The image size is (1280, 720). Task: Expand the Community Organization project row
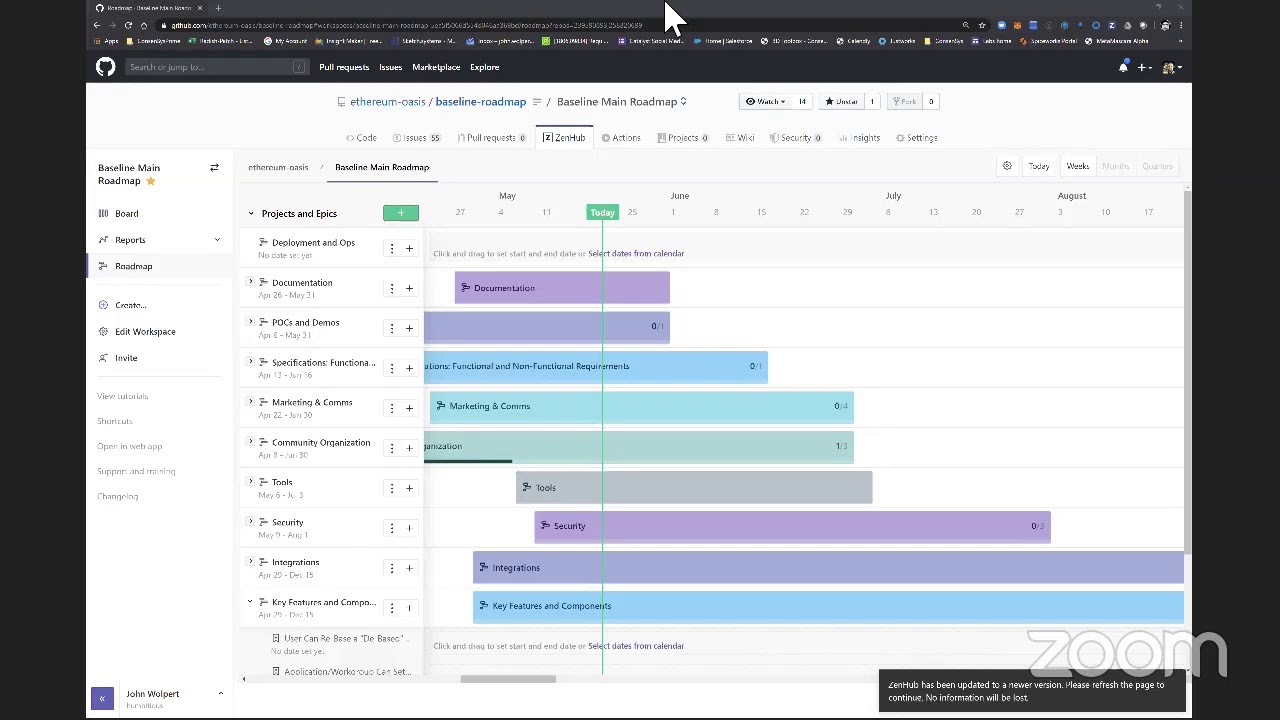pos(251,442)
